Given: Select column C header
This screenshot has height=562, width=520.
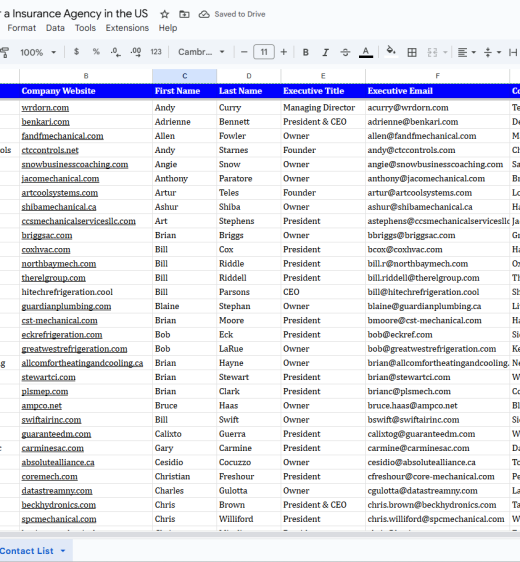Looking at the screenshot, I should coord(185,76).
